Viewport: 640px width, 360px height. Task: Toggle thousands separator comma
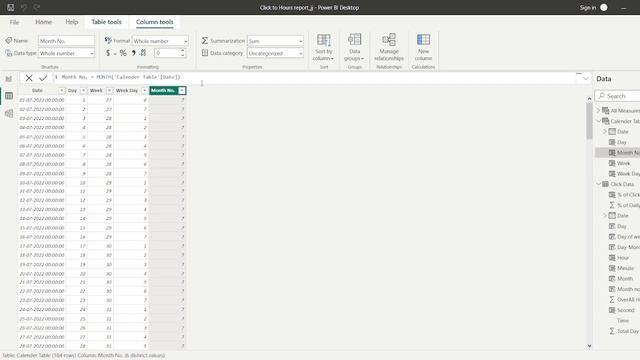(133, 53)
